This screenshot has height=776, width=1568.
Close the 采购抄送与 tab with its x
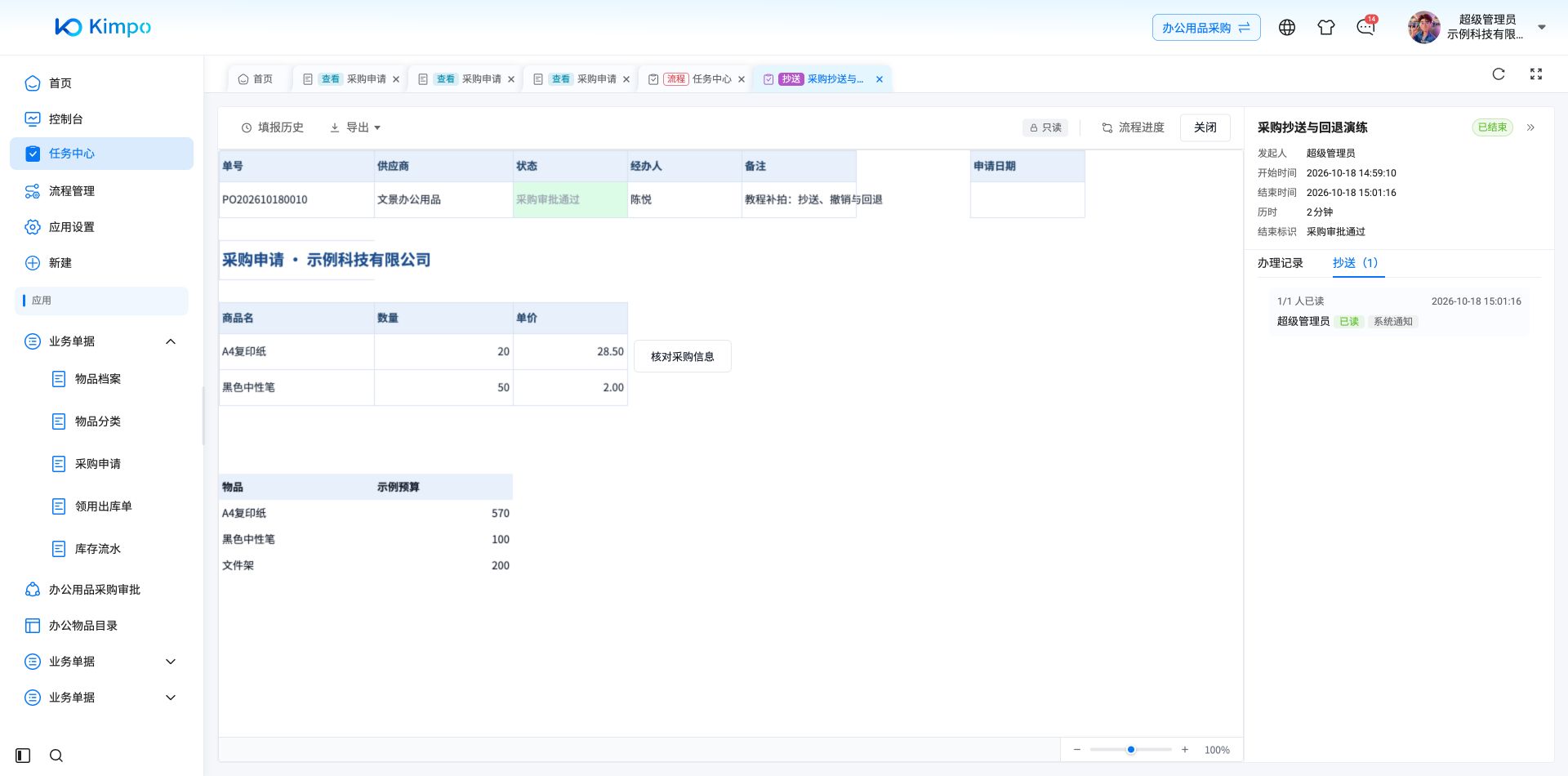(x=880, y=79)
